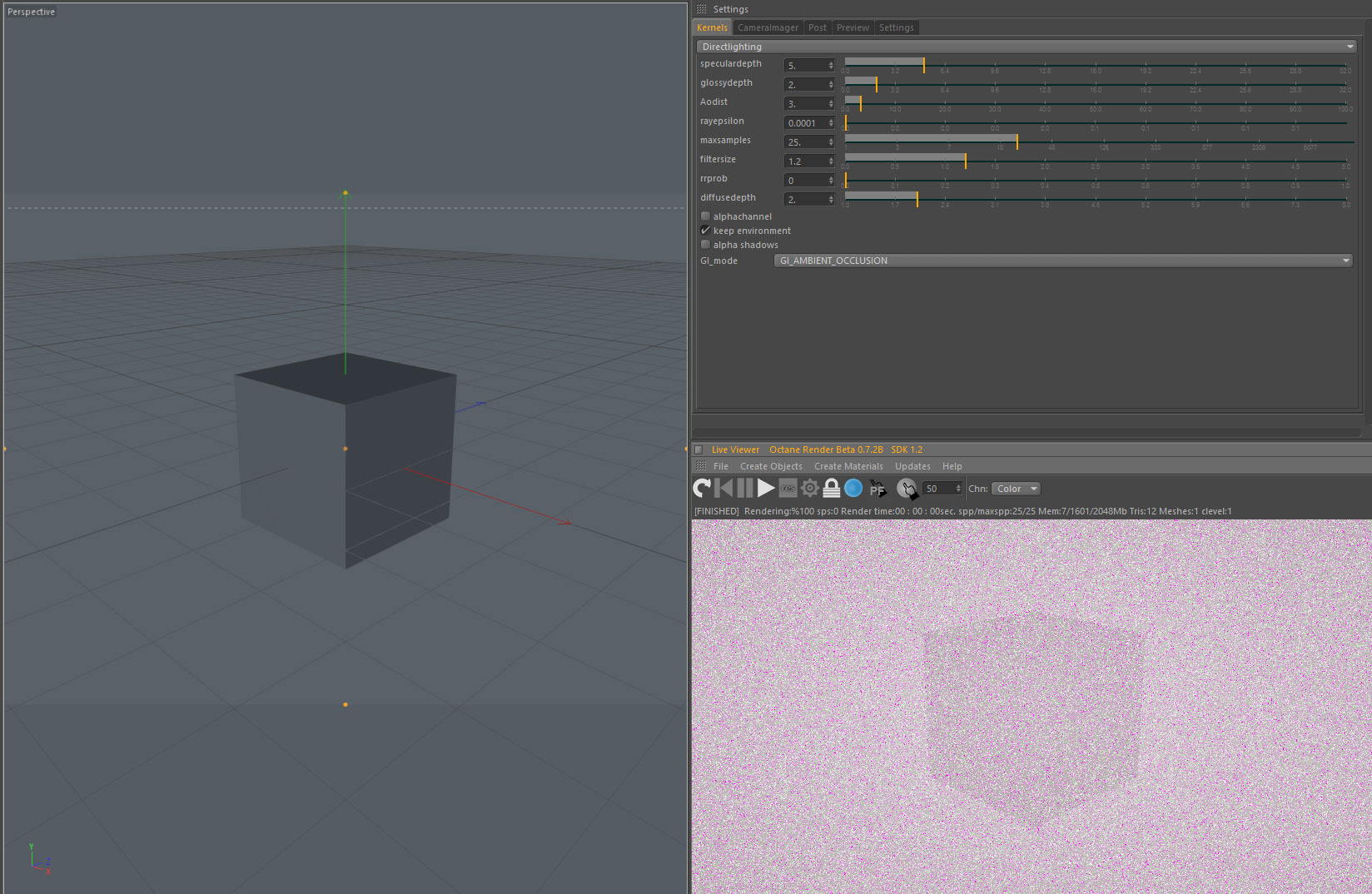
Task: Open the Settings tab
Action: [897, 27]
